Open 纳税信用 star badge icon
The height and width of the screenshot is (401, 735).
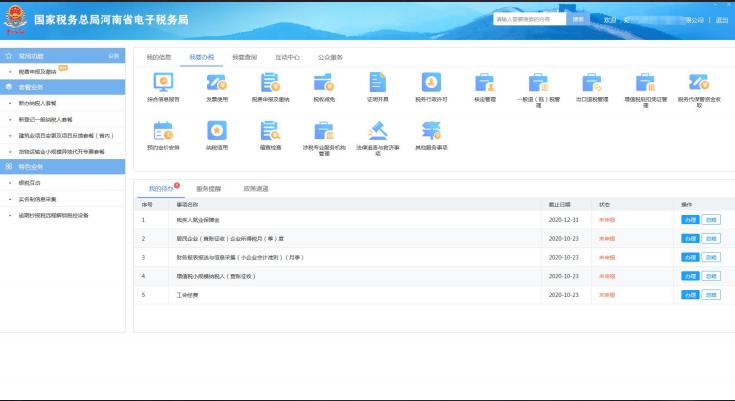[217, 131]
